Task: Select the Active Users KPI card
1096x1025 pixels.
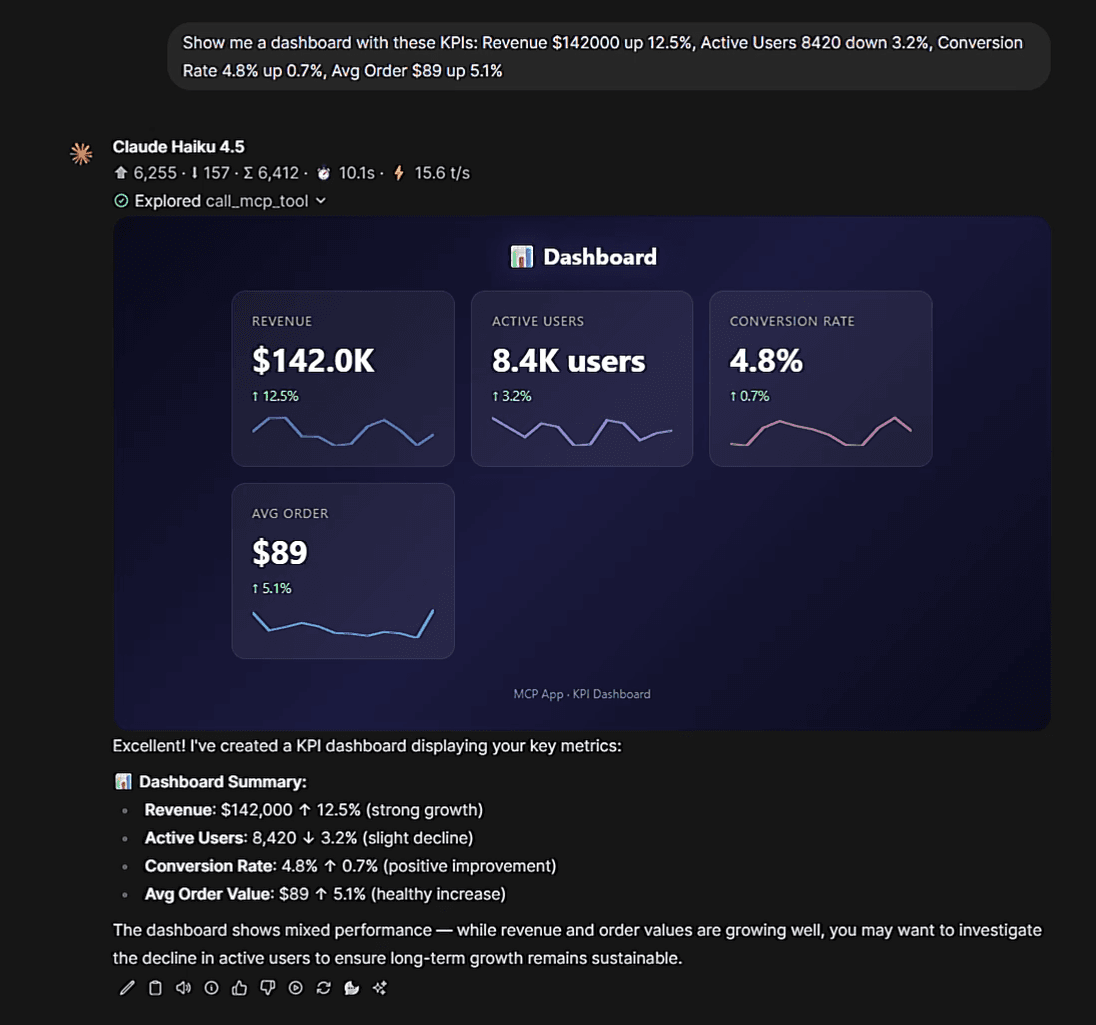Action: pos(582,378)
